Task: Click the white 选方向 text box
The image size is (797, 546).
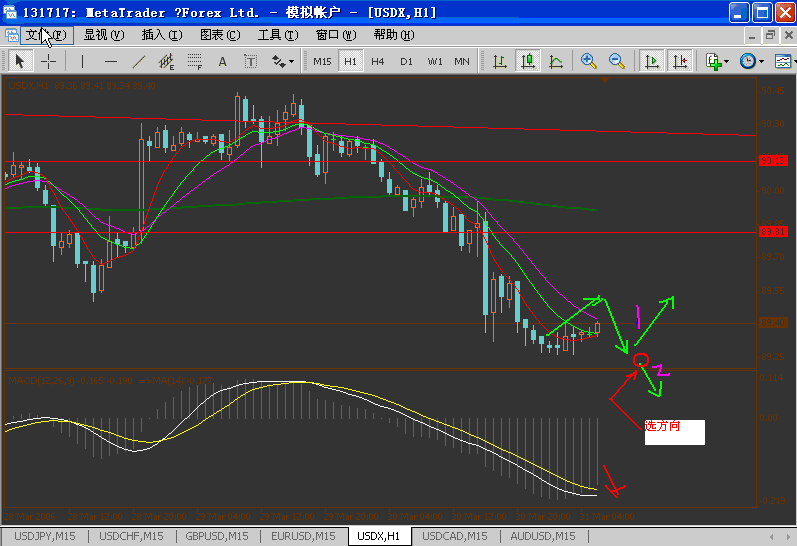Action: (675, 433)
